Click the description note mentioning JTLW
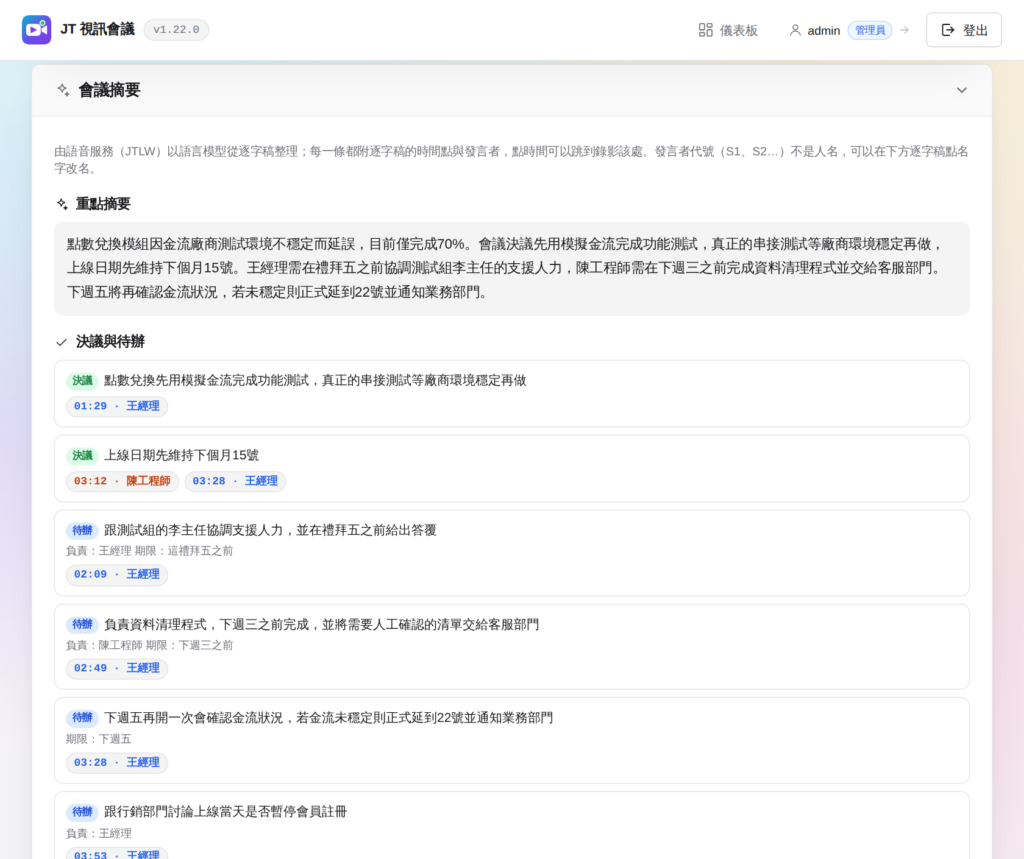 coord(512,160)
